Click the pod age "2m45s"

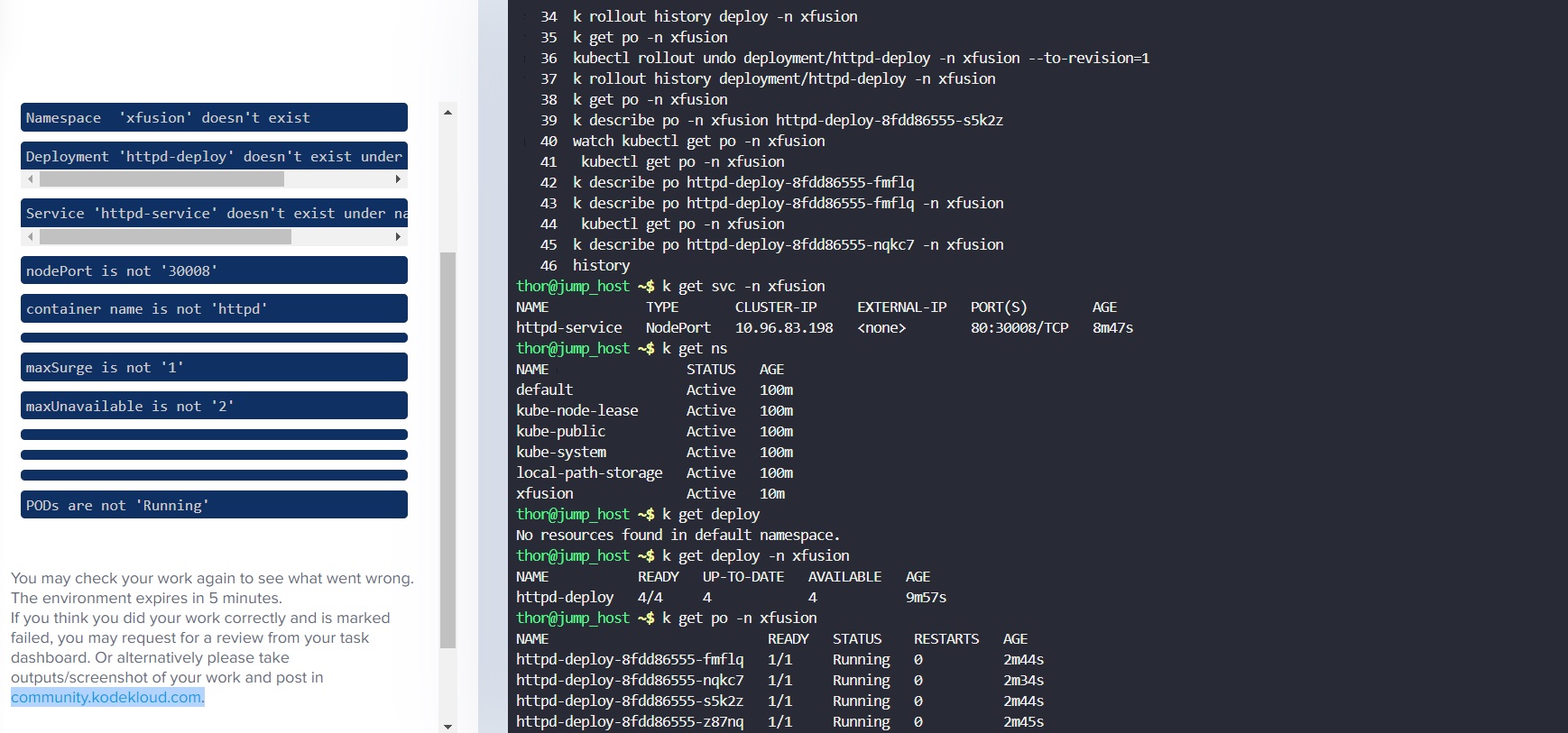(1024, 721)
